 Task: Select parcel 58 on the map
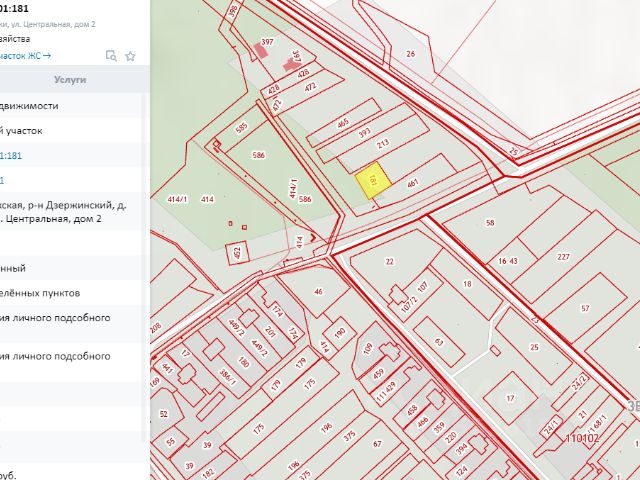click(x=489, y=221)
